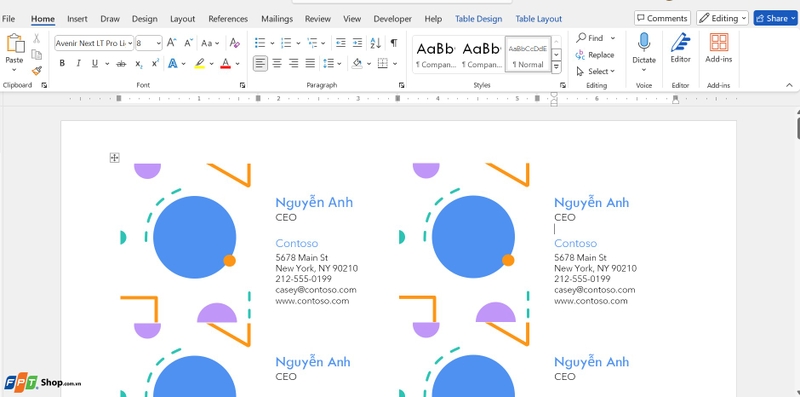The image size is (800, 397).
Task: Open the Styles pane launcher
Action: [563, 85]
